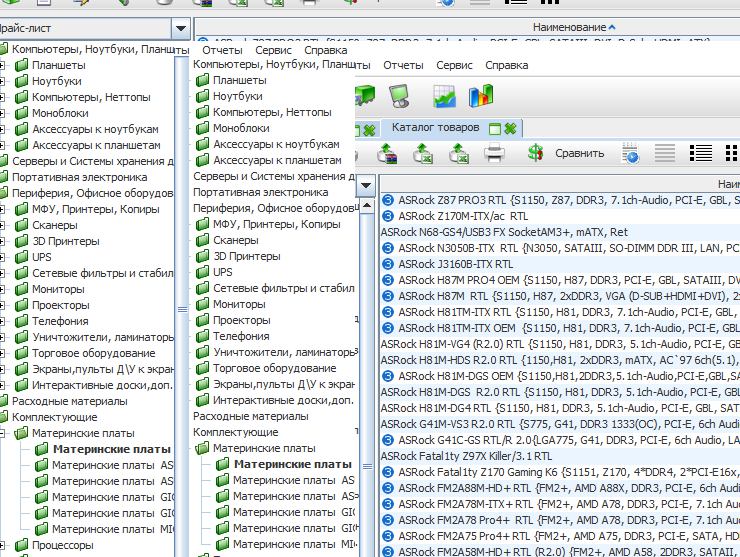Select Расходные материалы in the middle tree
Image resolution: width=740 pixels, height=557 pixels.
coord(251,416)
